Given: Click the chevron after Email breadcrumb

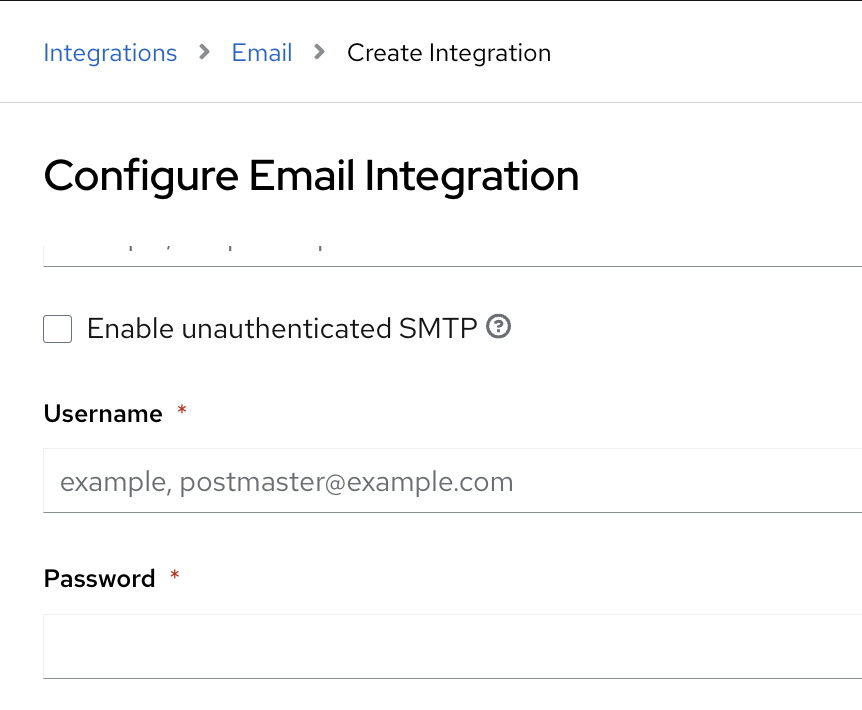Looking at the screenshot, I should coord(320,52).
